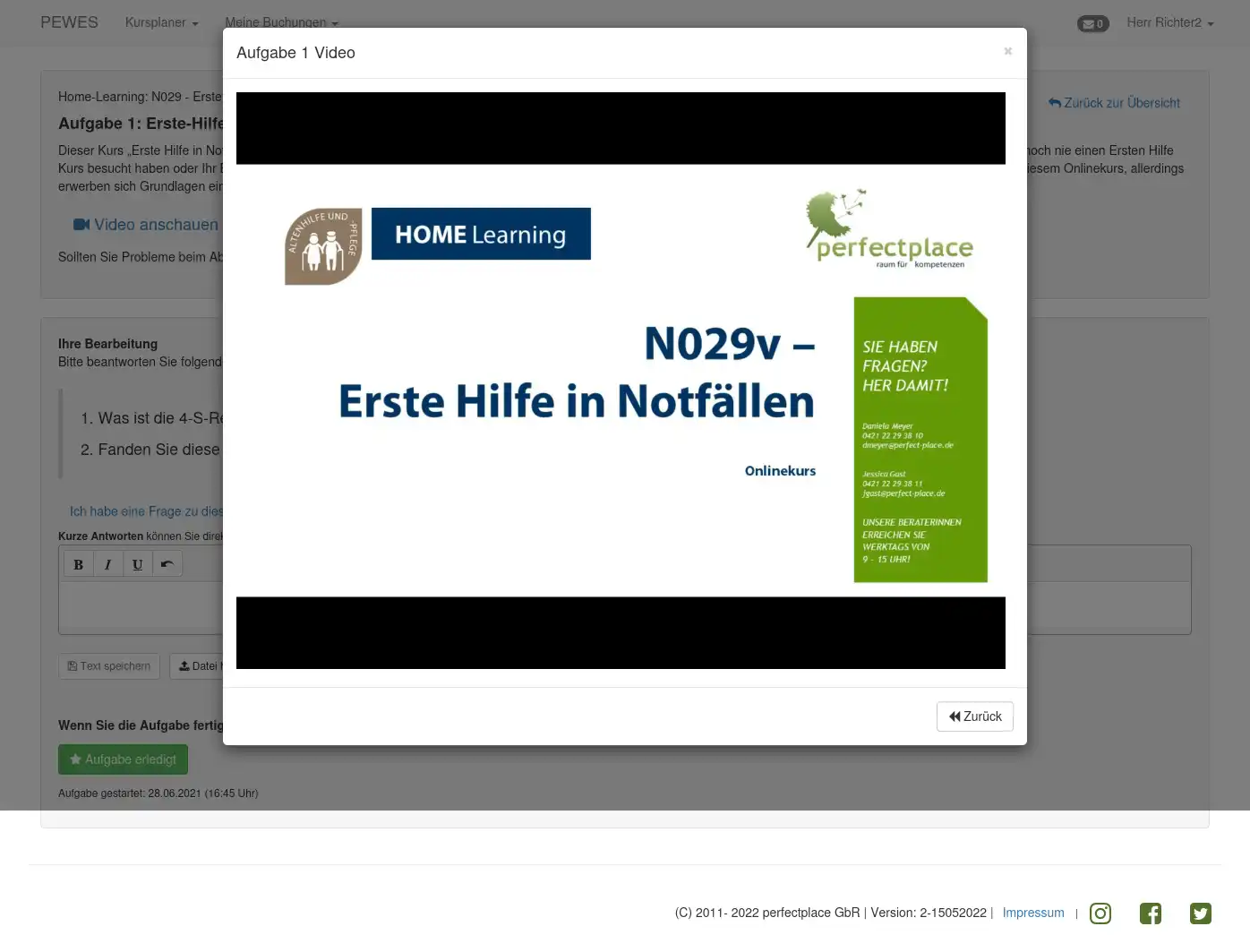Click the Video anschauen link

[x=146, y=225]
